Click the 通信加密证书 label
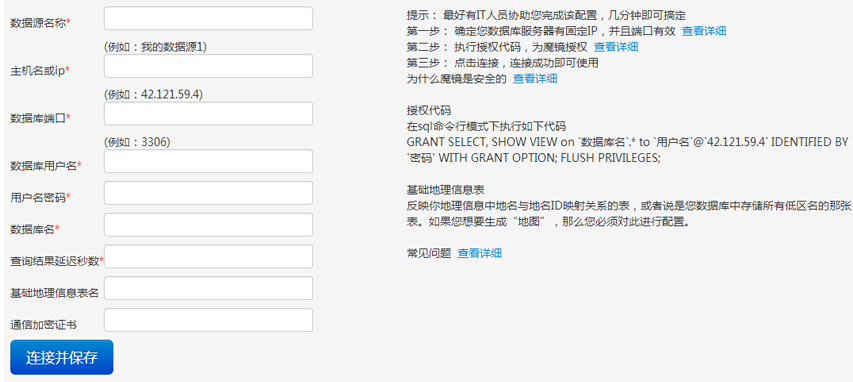The image size is (853, 382). pos(44,325)
